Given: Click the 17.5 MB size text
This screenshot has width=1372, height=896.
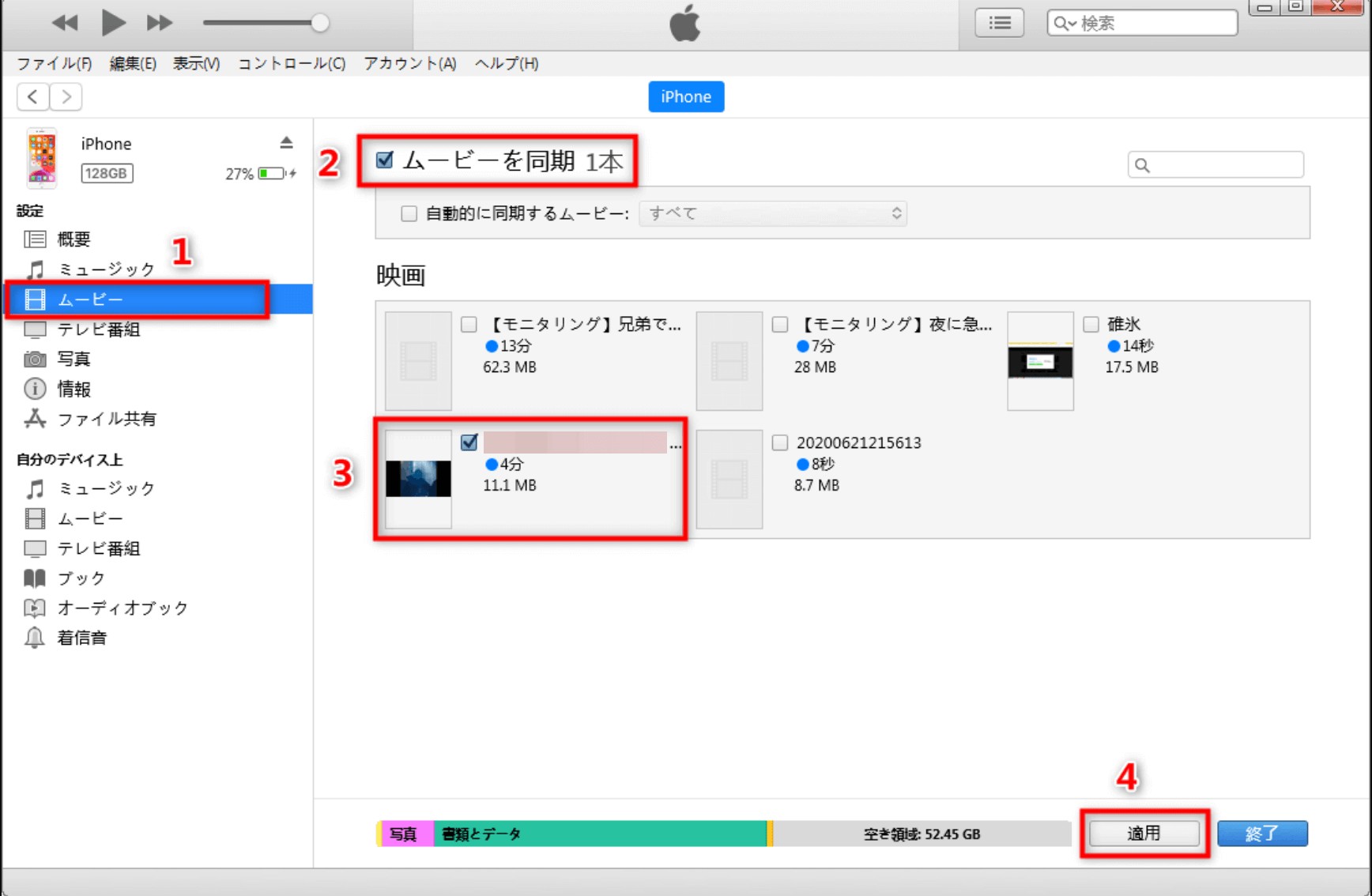Looking at the screenshot, I should tap(1132, 367).
